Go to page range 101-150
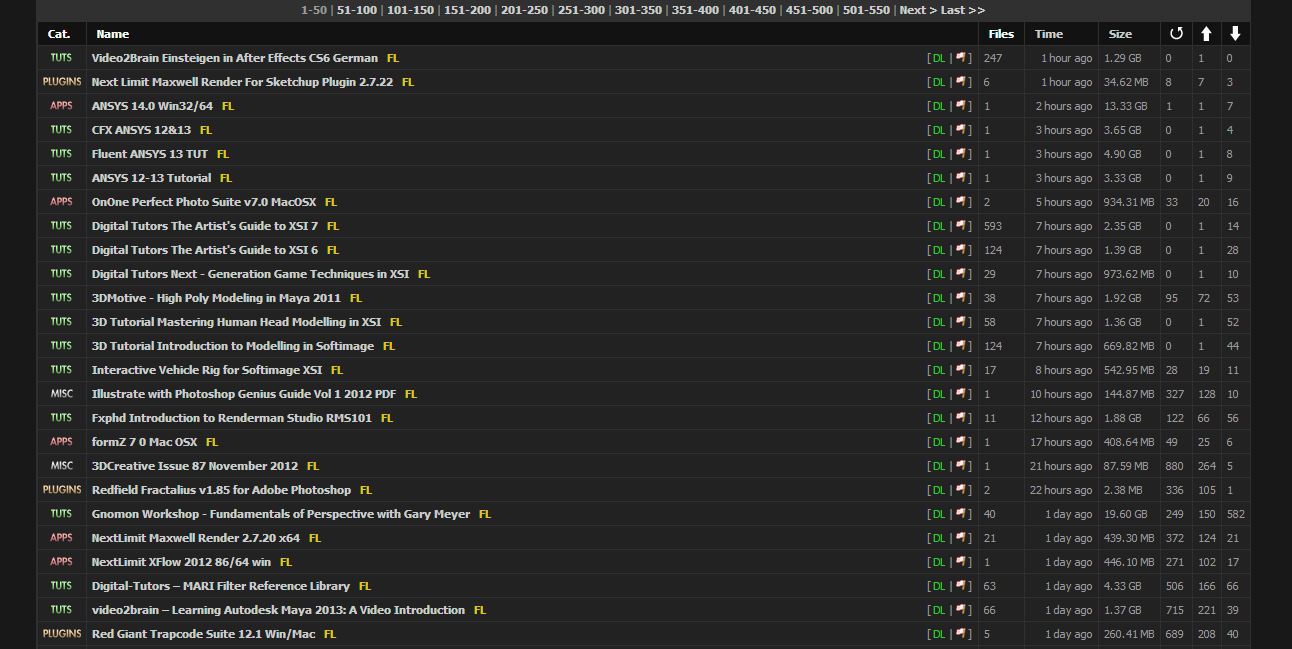This screenshot has width=1292, height=649. [411, 10]
